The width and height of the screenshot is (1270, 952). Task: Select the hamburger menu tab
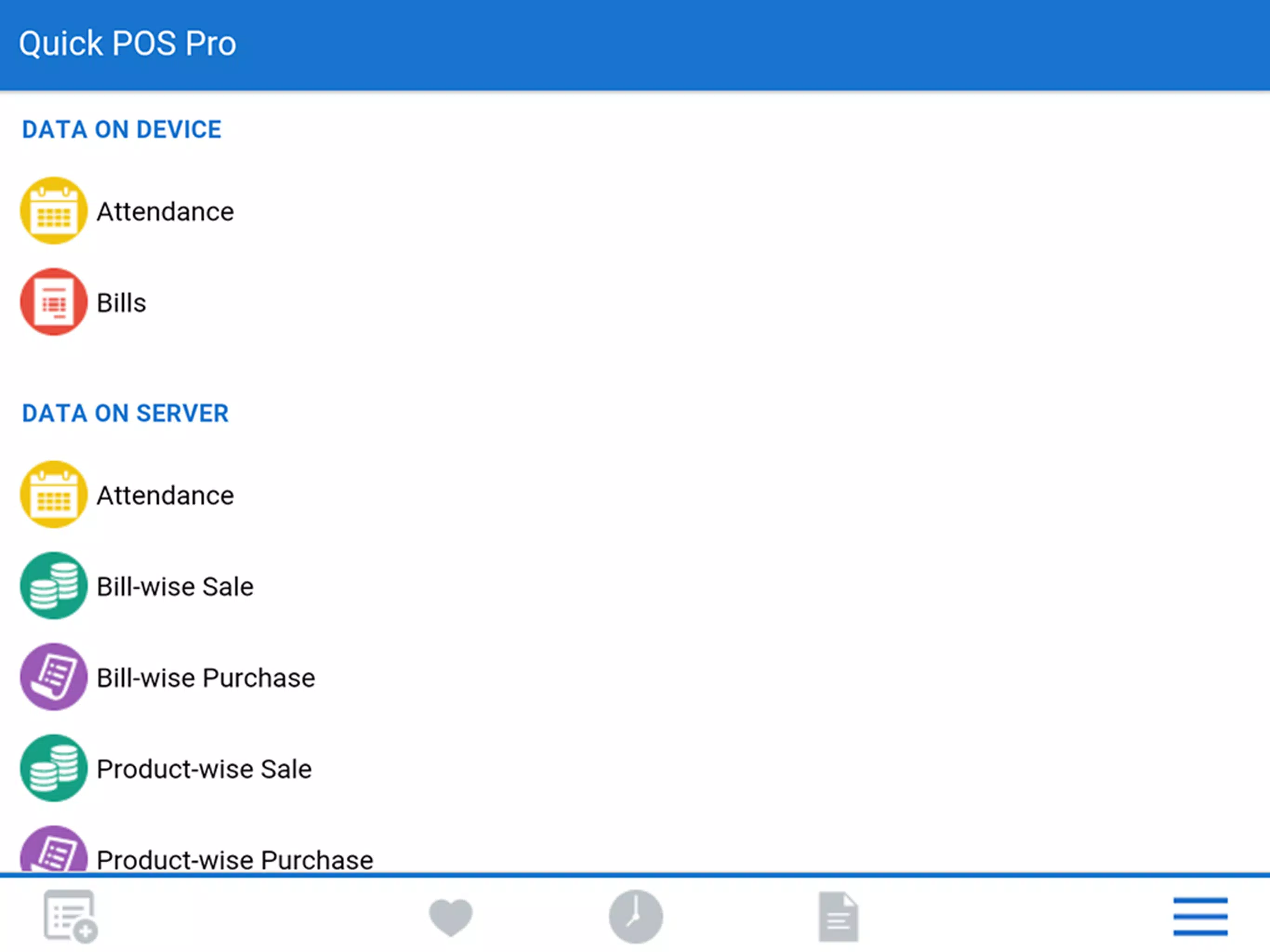click(1200, 917)
